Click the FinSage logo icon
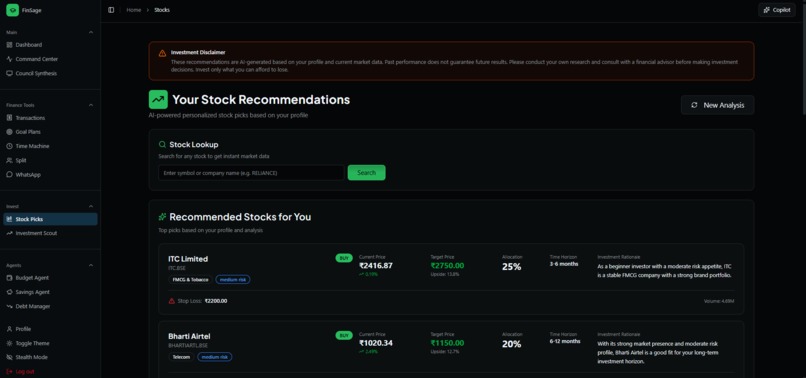Screen dimensions: 806x378 pos(12,10)
